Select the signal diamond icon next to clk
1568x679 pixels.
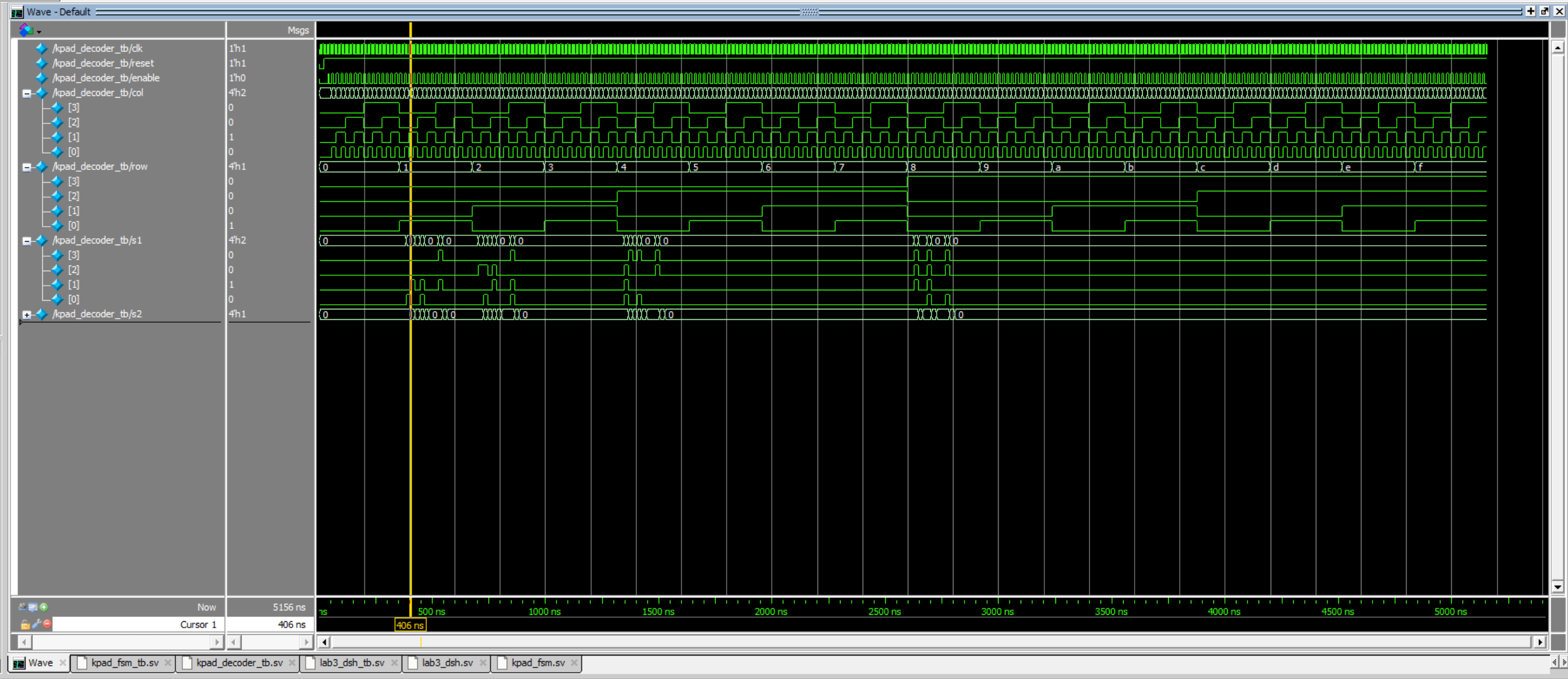tap(42, 48)
